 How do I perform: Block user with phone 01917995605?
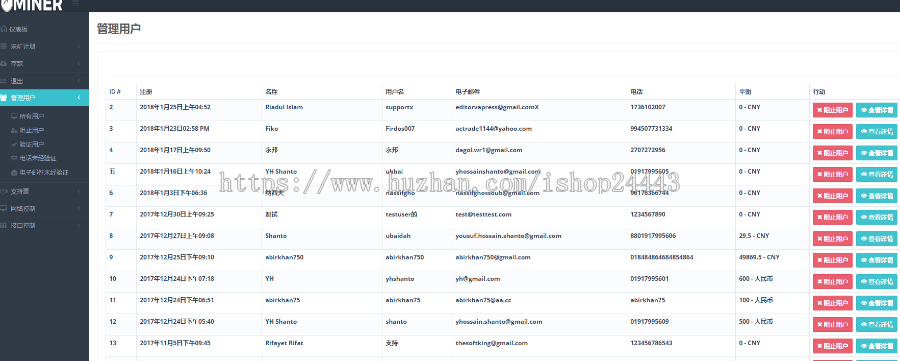coord(832,174)
